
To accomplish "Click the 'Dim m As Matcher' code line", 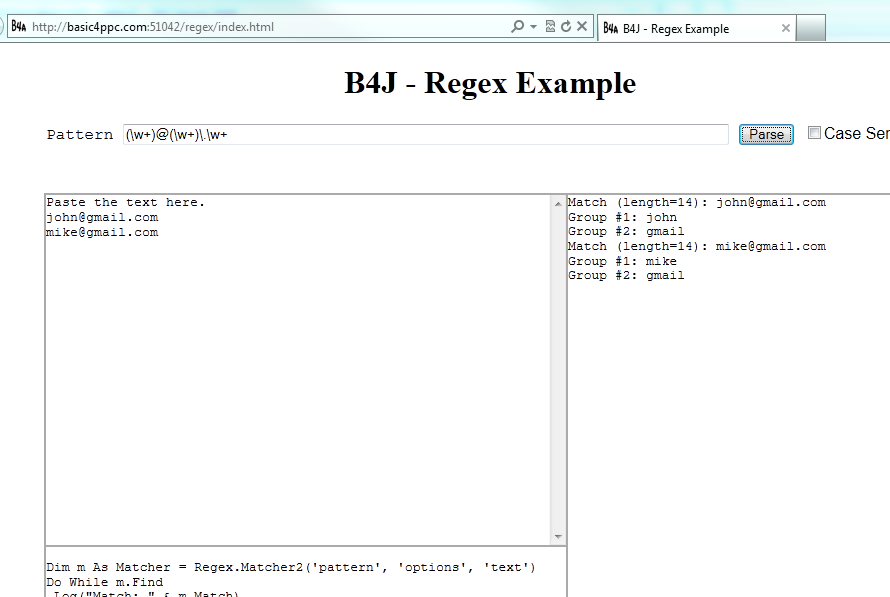I will point(291,567).
